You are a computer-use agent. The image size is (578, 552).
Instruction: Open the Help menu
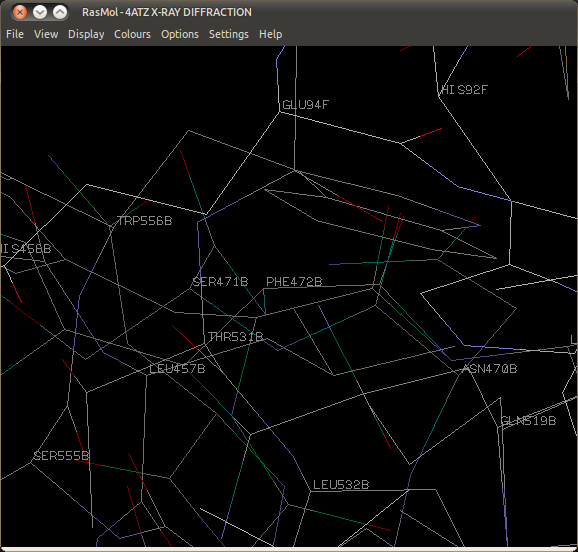point(271,34)
